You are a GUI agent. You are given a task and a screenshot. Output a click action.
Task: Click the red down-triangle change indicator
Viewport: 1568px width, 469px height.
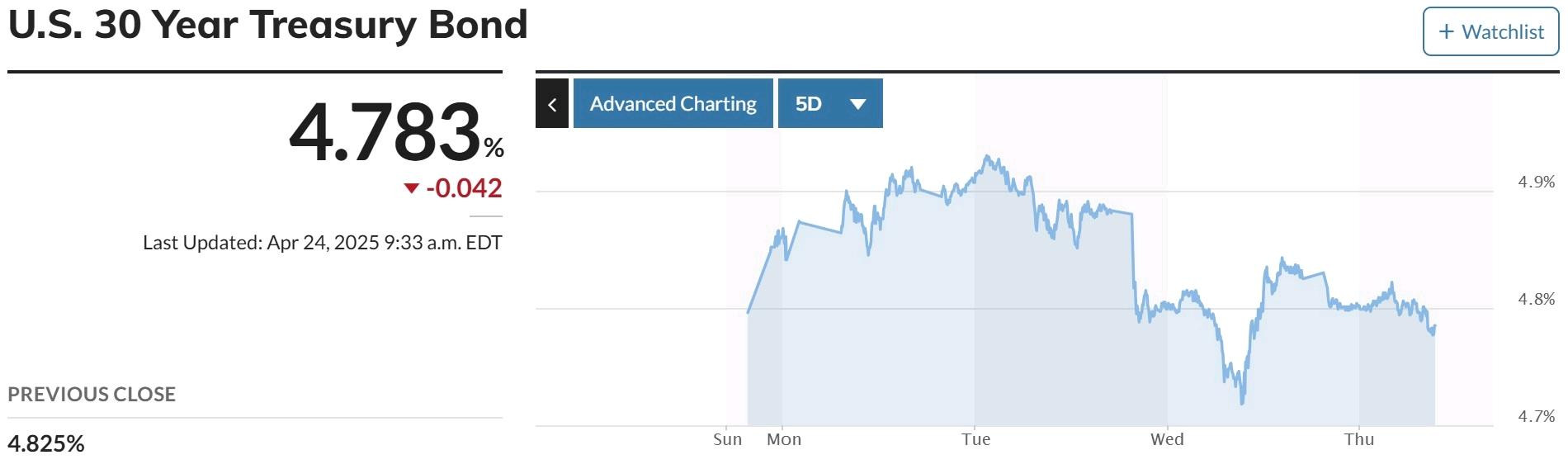point(411,188)
